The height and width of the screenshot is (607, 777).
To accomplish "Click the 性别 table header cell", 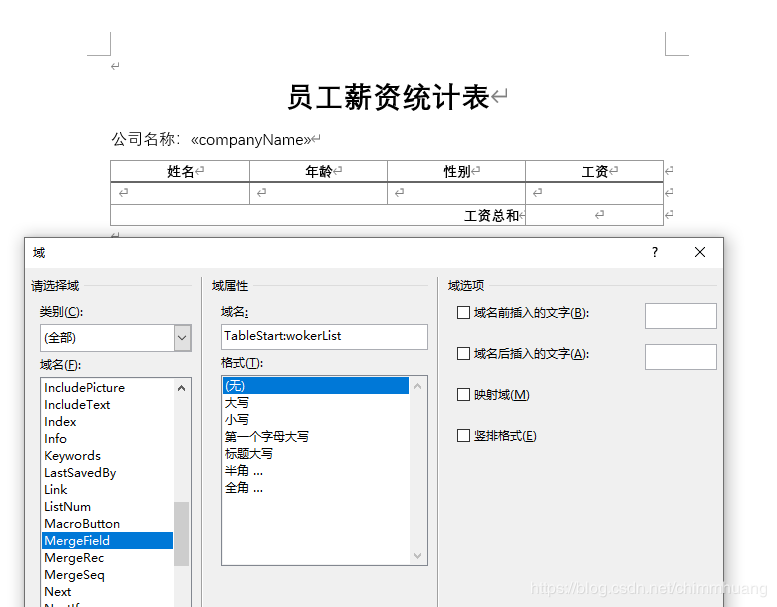I will (456, 171).
